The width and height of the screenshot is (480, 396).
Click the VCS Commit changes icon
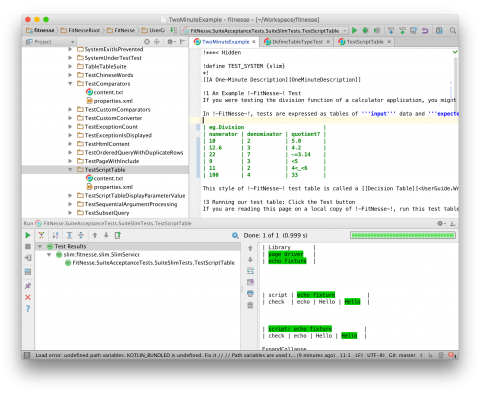click(402, 30)
